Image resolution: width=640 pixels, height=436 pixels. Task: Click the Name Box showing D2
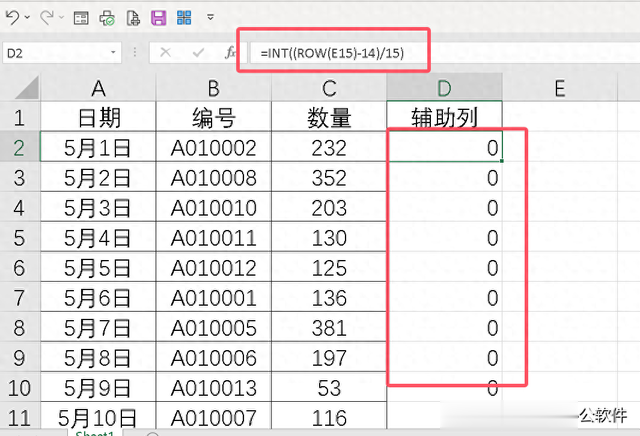point(57,53)
